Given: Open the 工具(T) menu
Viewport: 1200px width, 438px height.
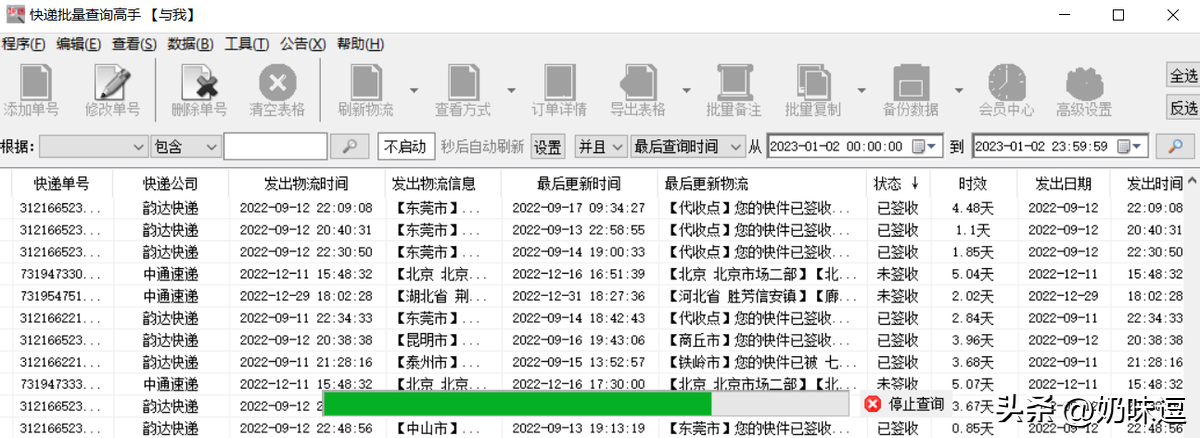Looking at the screenshot, I should click(x=247, y=44).
